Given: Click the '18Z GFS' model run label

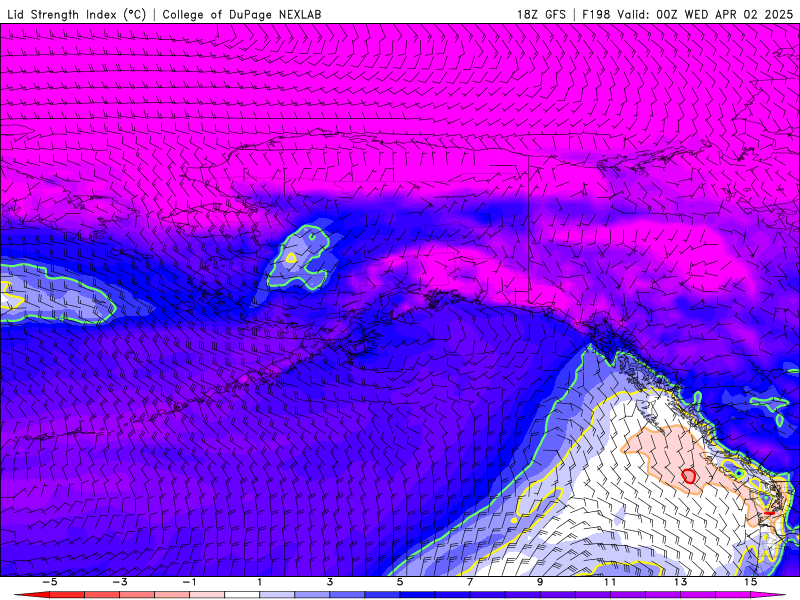Looking at the screenshot, I should pyautogui.click(x=541, y=14).
